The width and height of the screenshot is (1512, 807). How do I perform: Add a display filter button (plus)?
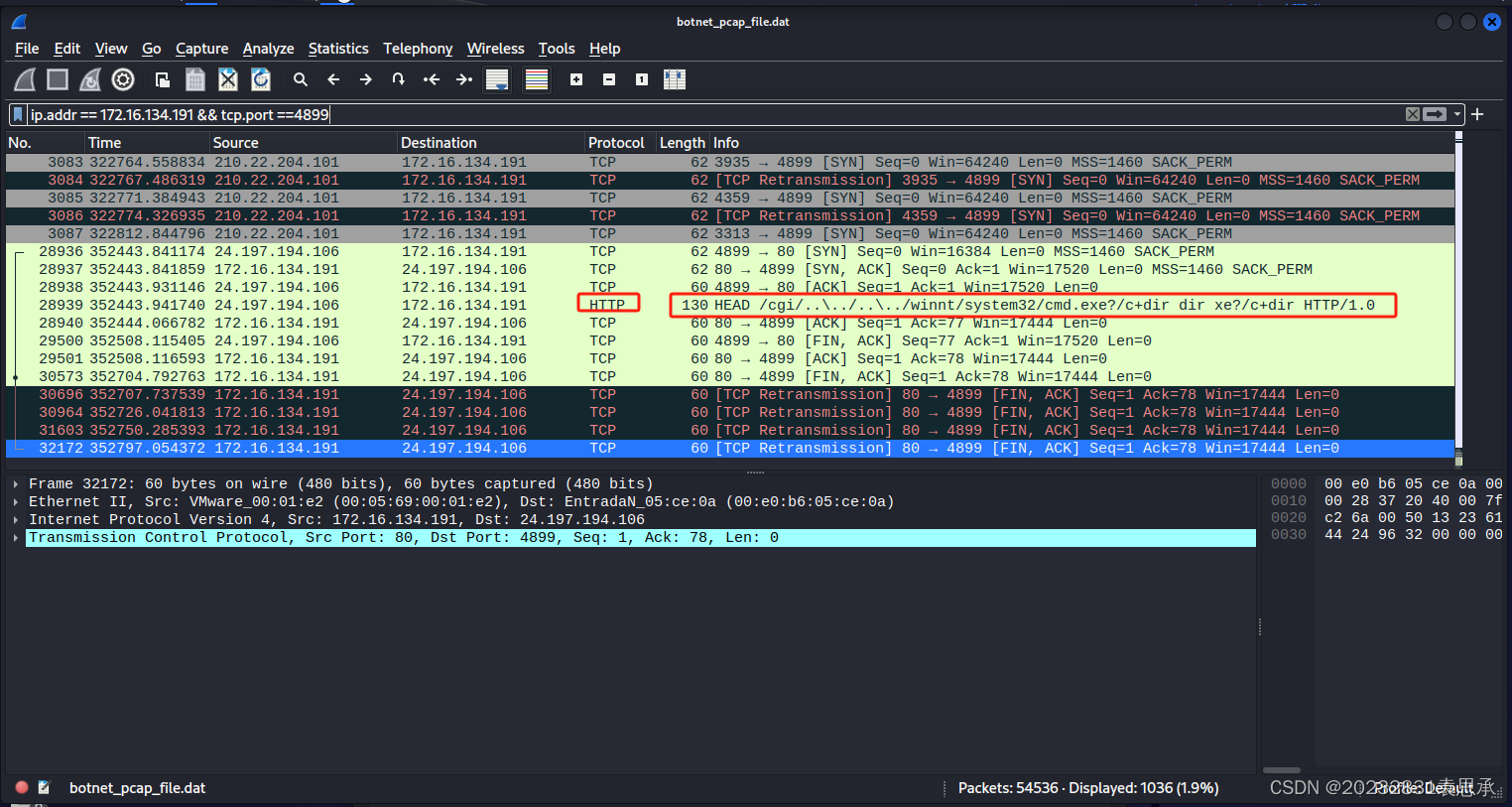coord(1477,114)
